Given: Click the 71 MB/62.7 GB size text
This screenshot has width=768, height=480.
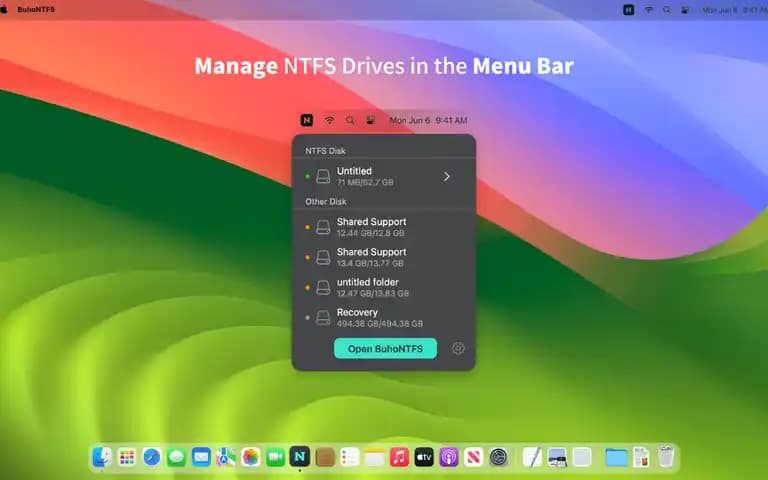Looking at the screenshot, I should point(365,183).
